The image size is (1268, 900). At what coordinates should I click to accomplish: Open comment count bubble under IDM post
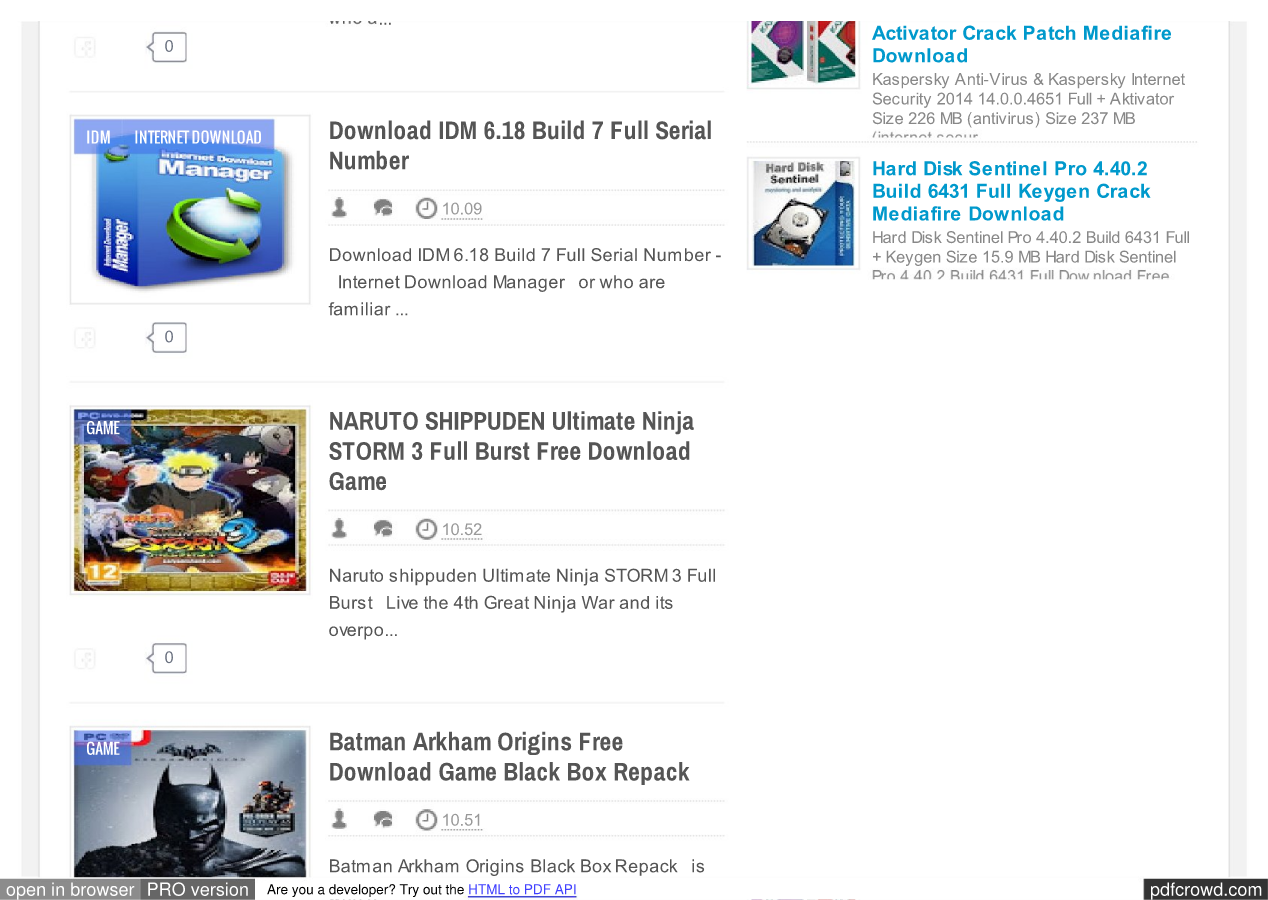(x=168, y=337)
